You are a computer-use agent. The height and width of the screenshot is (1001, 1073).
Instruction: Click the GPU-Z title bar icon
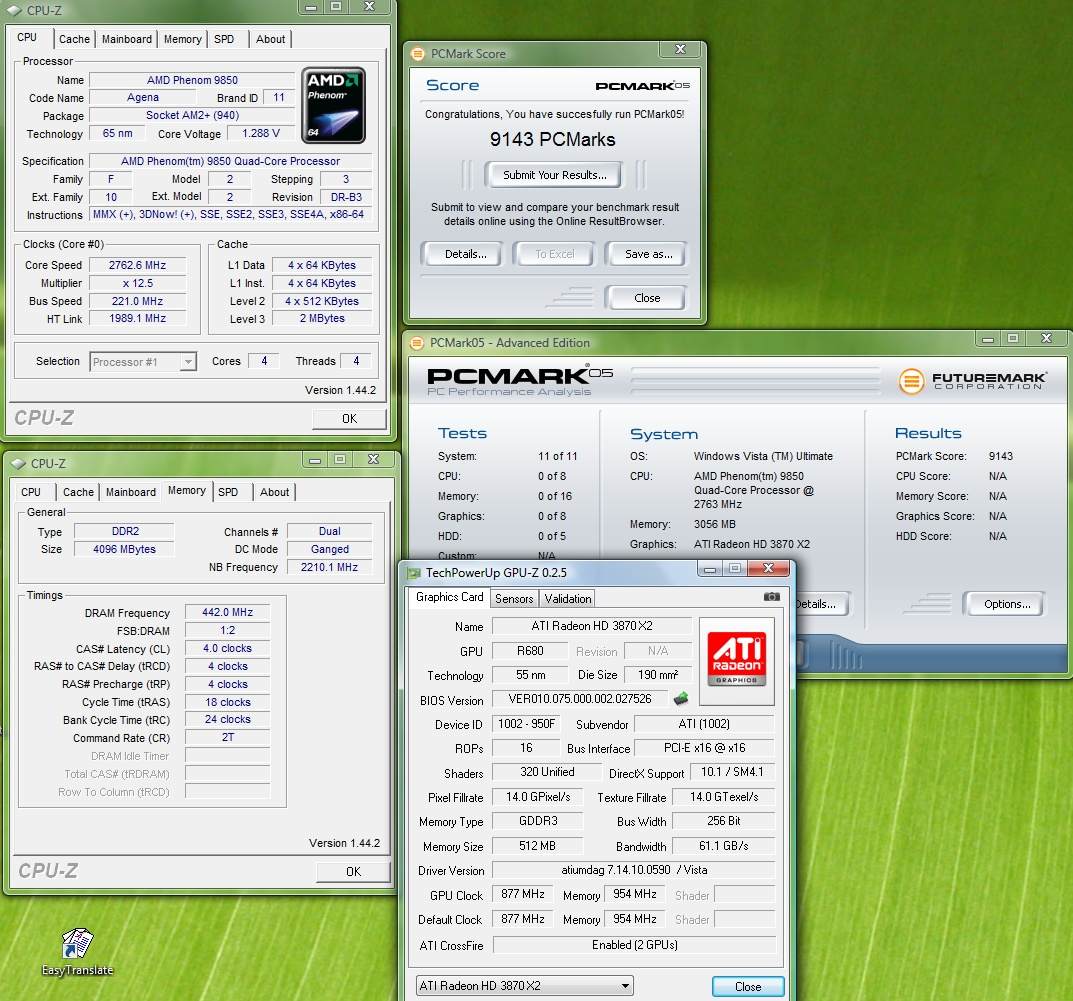coord(413,573)
